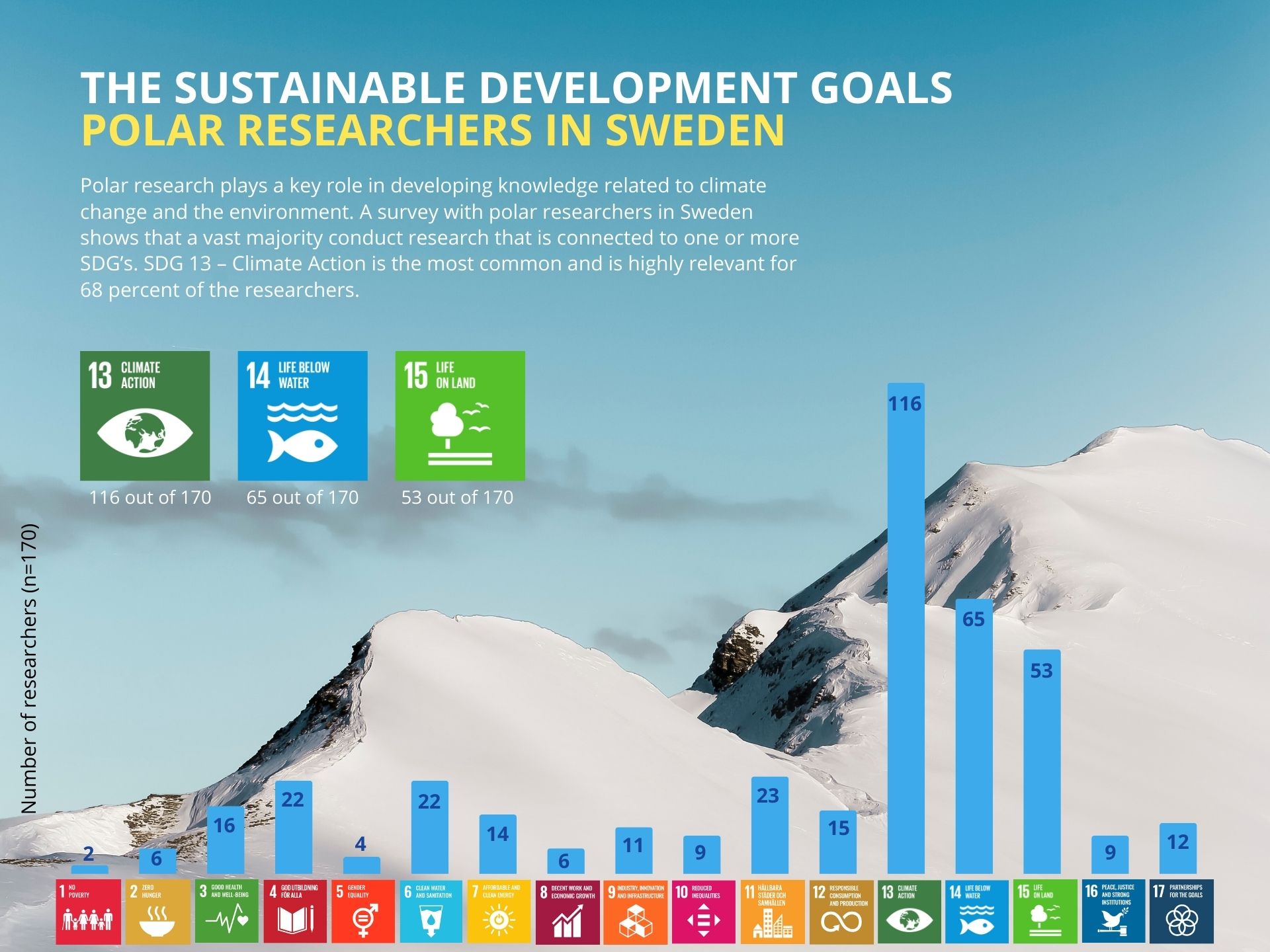This screenshot has width=1270, height=952.
Task: Click the yellow Polar Researchers in Sweden heading
Action: click(433, 130)
